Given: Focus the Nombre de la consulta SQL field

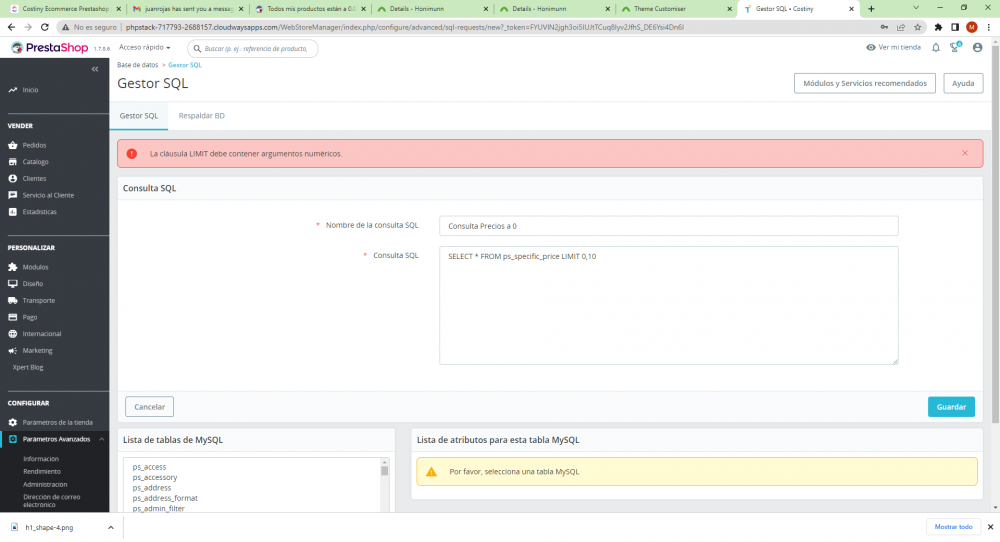Looking at the screenshot, I should click(x=668, y=226).
